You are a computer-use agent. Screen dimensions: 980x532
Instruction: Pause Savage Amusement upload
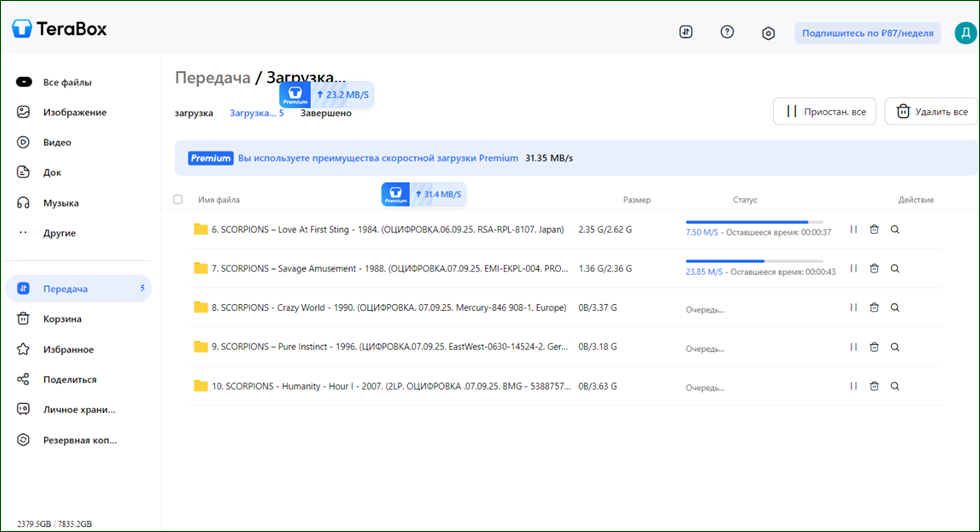click(853, 268)
